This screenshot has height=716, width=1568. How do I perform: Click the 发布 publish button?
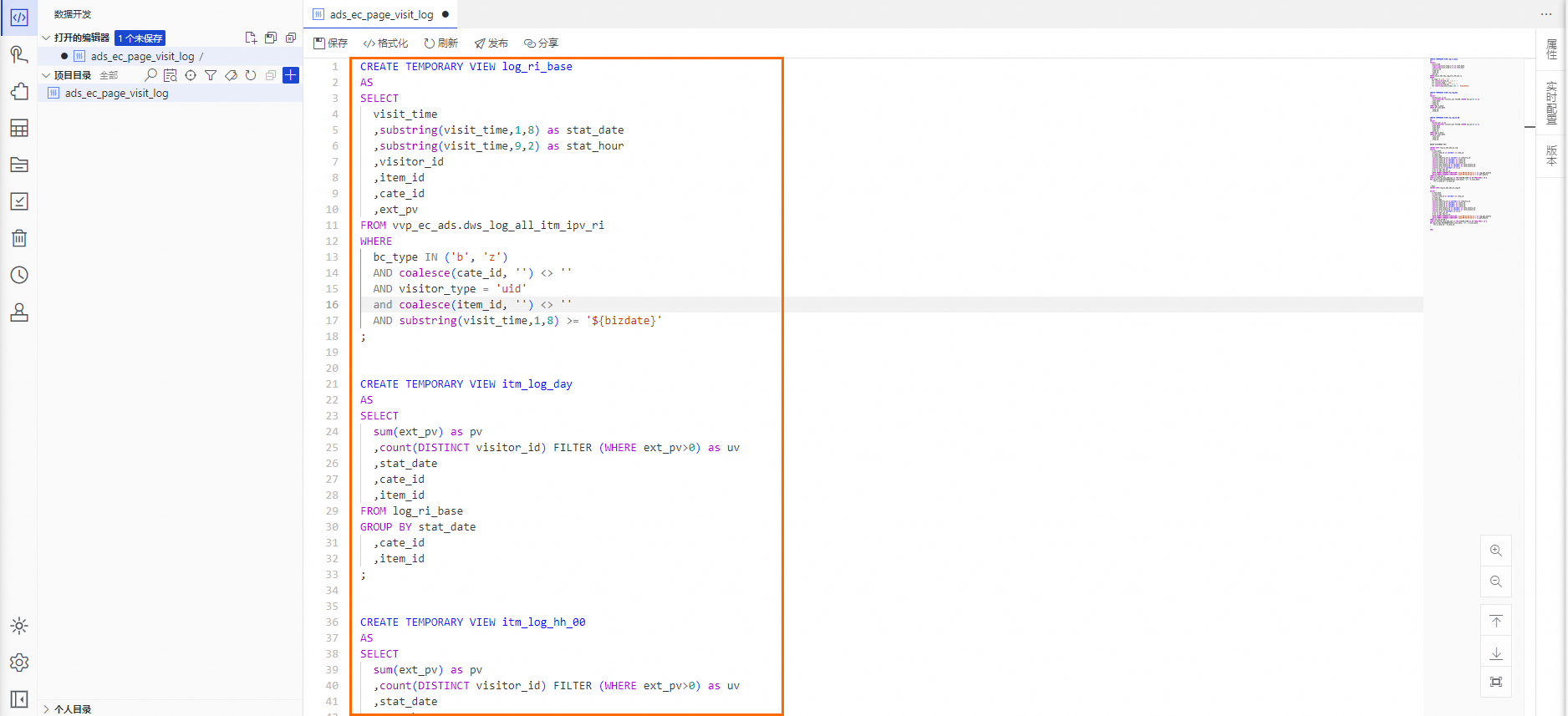pos(491,43)
